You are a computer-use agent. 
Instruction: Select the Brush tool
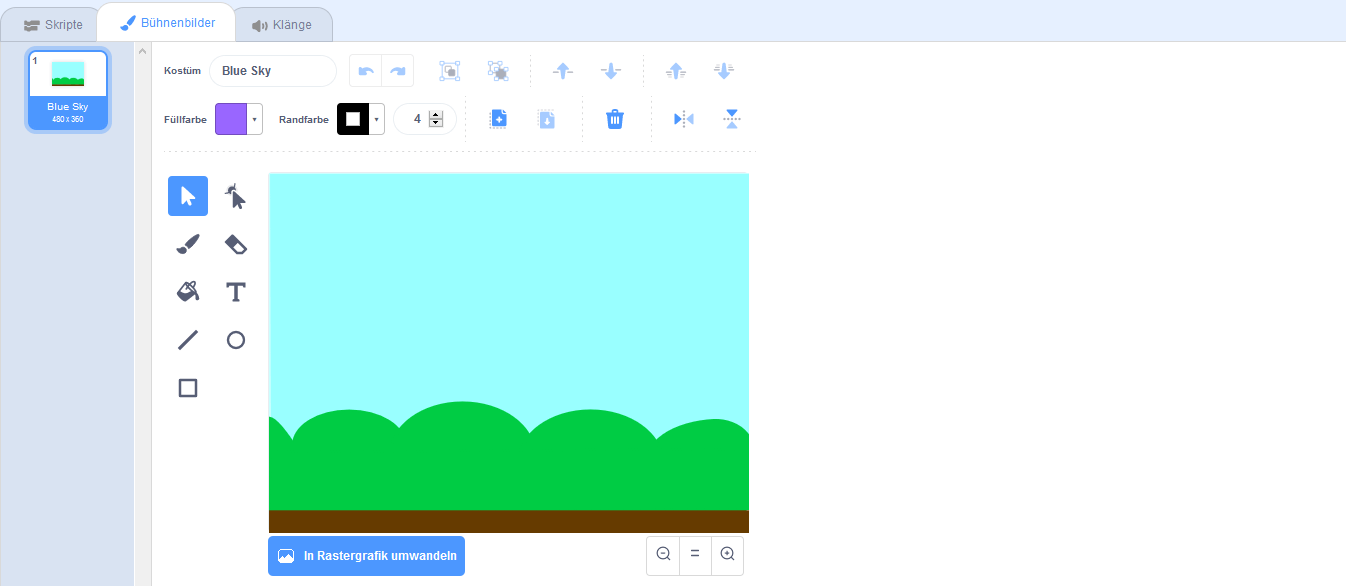tap(188, 244)
